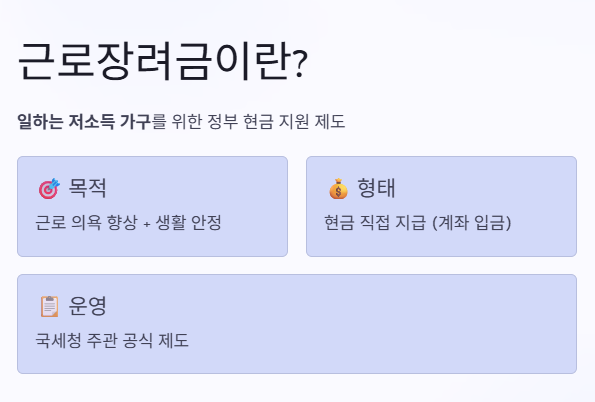Click the word 국세청 in 운영 card
Image resolution: width=595 pixels, height=402 pixels.
pos(58,340)
